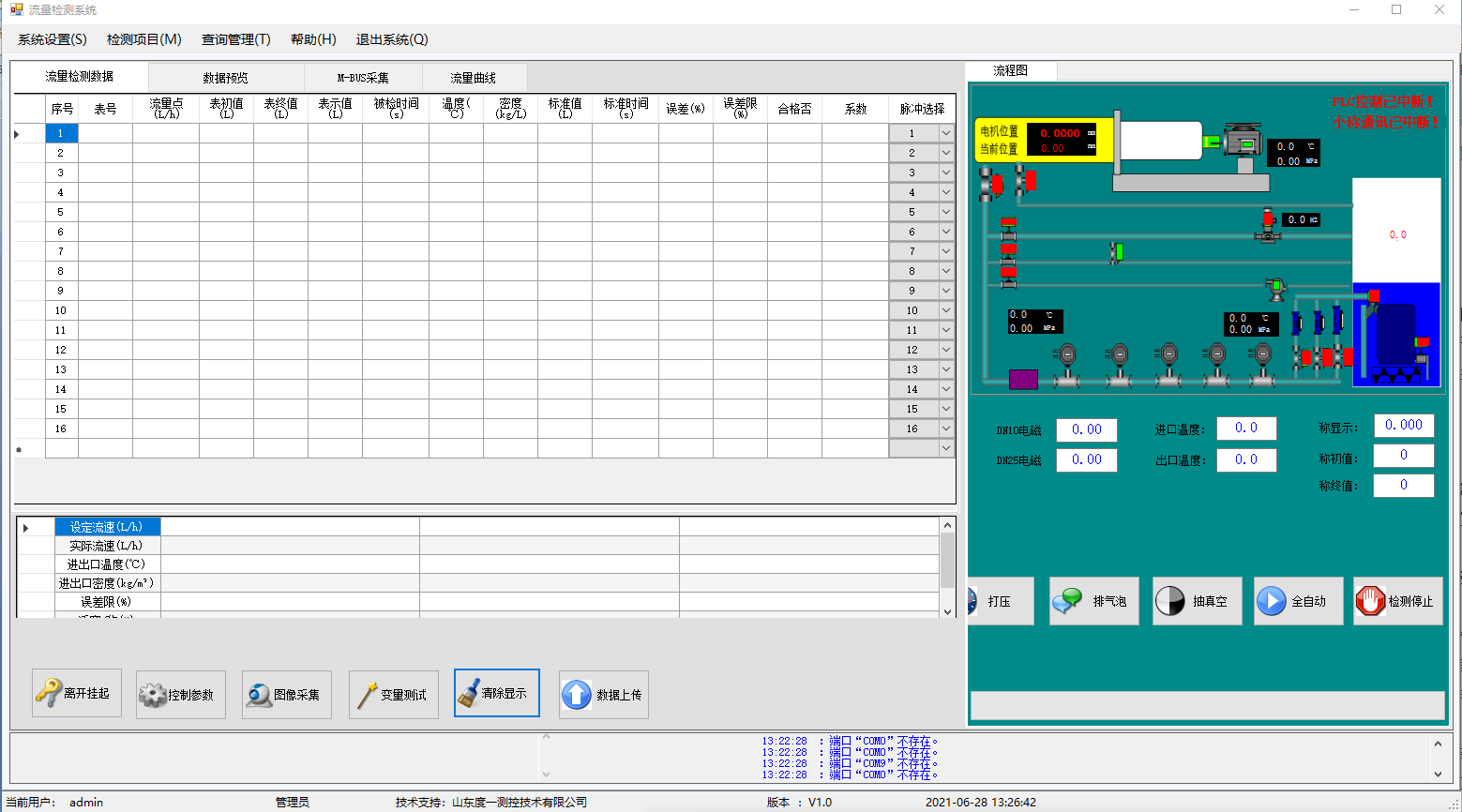
Task: Switch to the M-BUS采集 tab
Action: point(363,78)
